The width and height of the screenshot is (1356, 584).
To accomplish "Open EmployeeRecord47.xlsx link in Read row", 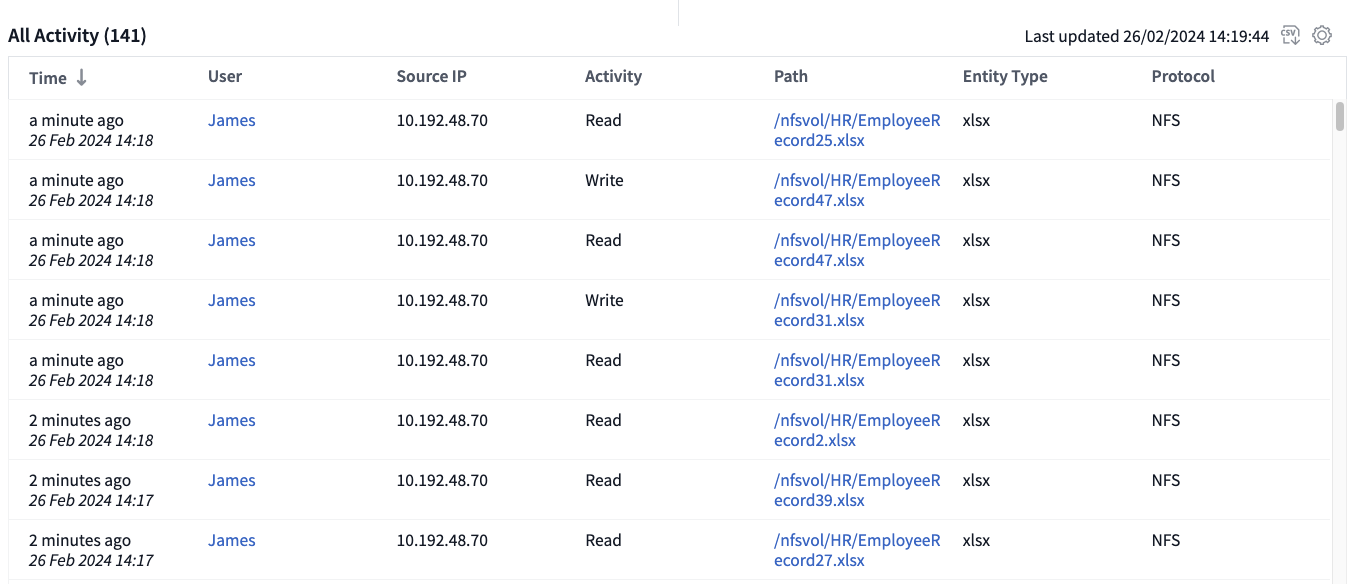I will tap(857, 250).
